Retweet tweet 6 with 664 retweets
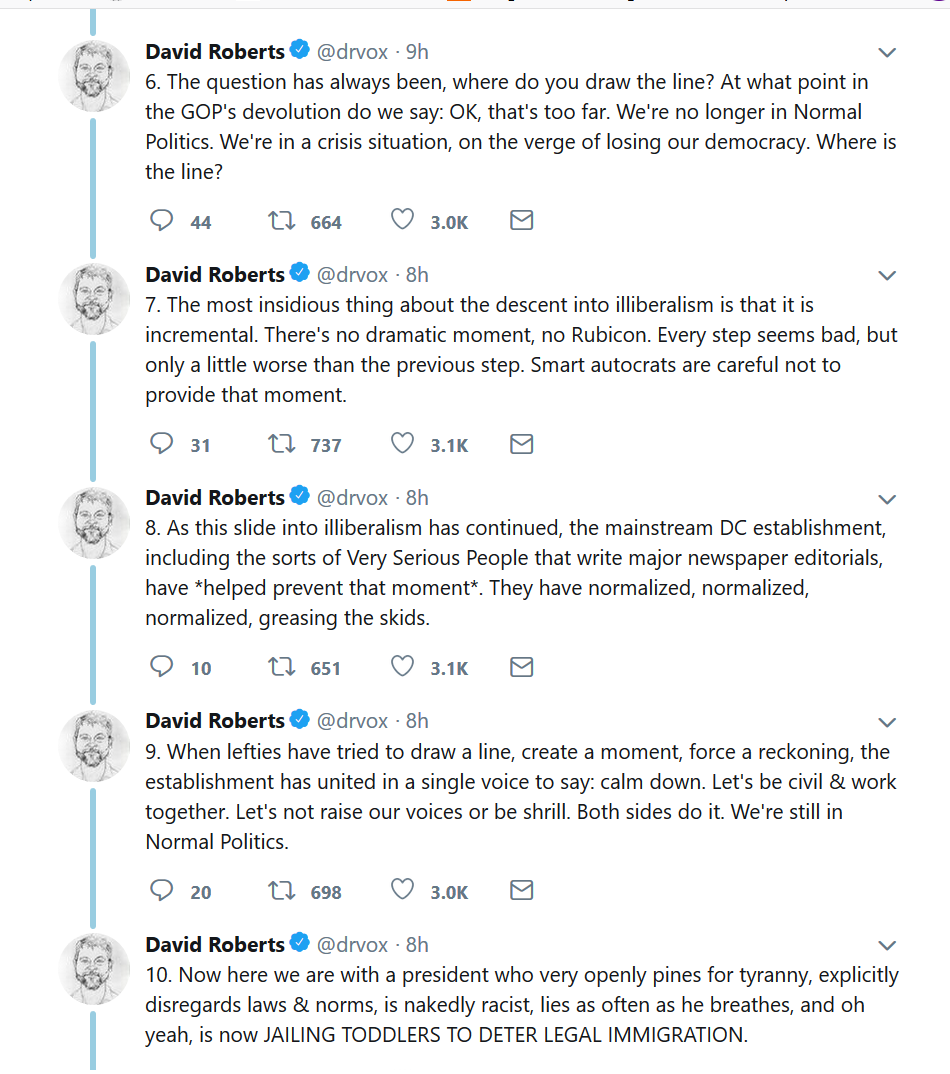The image size is (950, 1074). [282, 221]
